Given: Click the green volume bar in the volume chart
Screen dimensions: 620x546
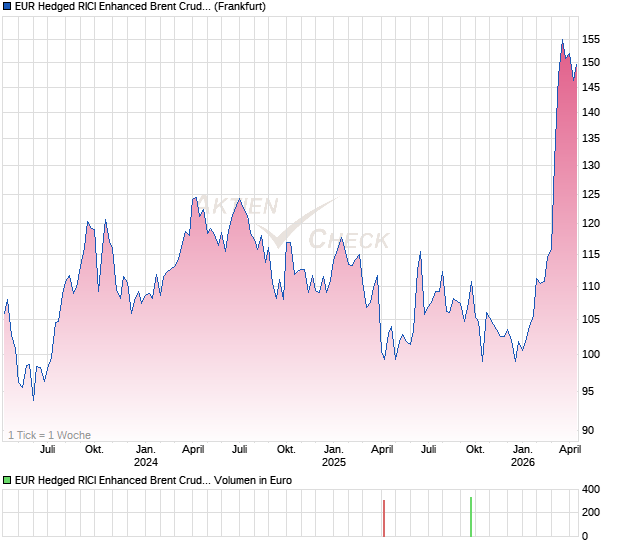Looking at the screenshot, I should click(471, 517).
